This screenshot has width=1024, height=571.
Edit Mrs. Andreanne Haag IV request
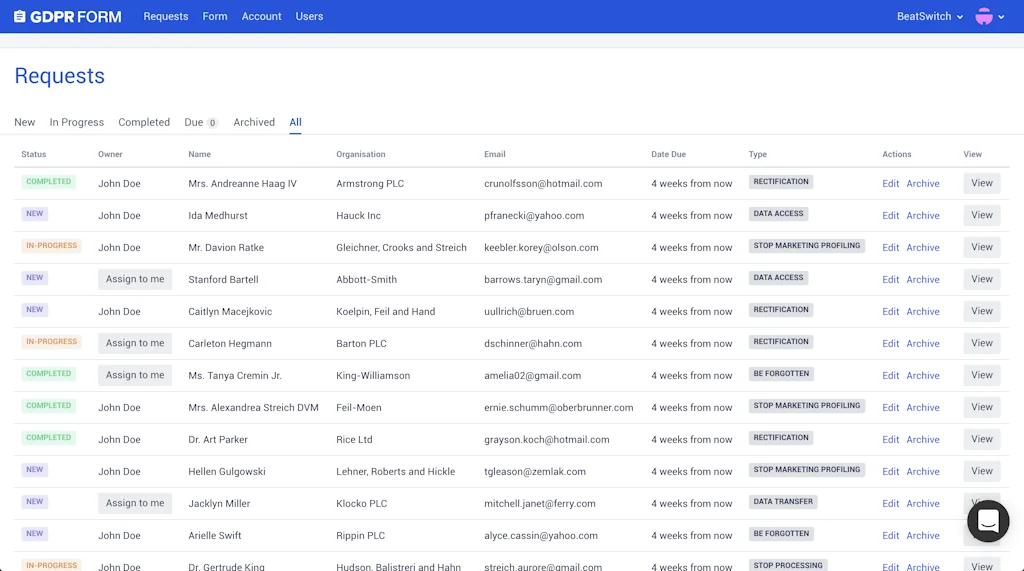(890, 184)
